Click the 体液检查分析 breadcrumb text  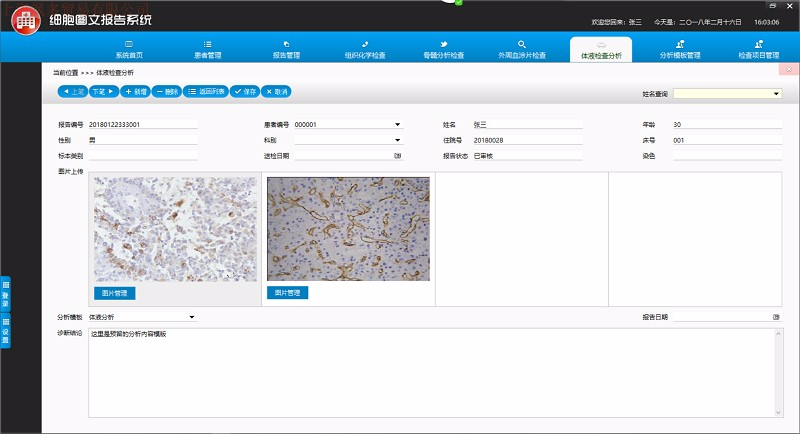tap(115, 72)
